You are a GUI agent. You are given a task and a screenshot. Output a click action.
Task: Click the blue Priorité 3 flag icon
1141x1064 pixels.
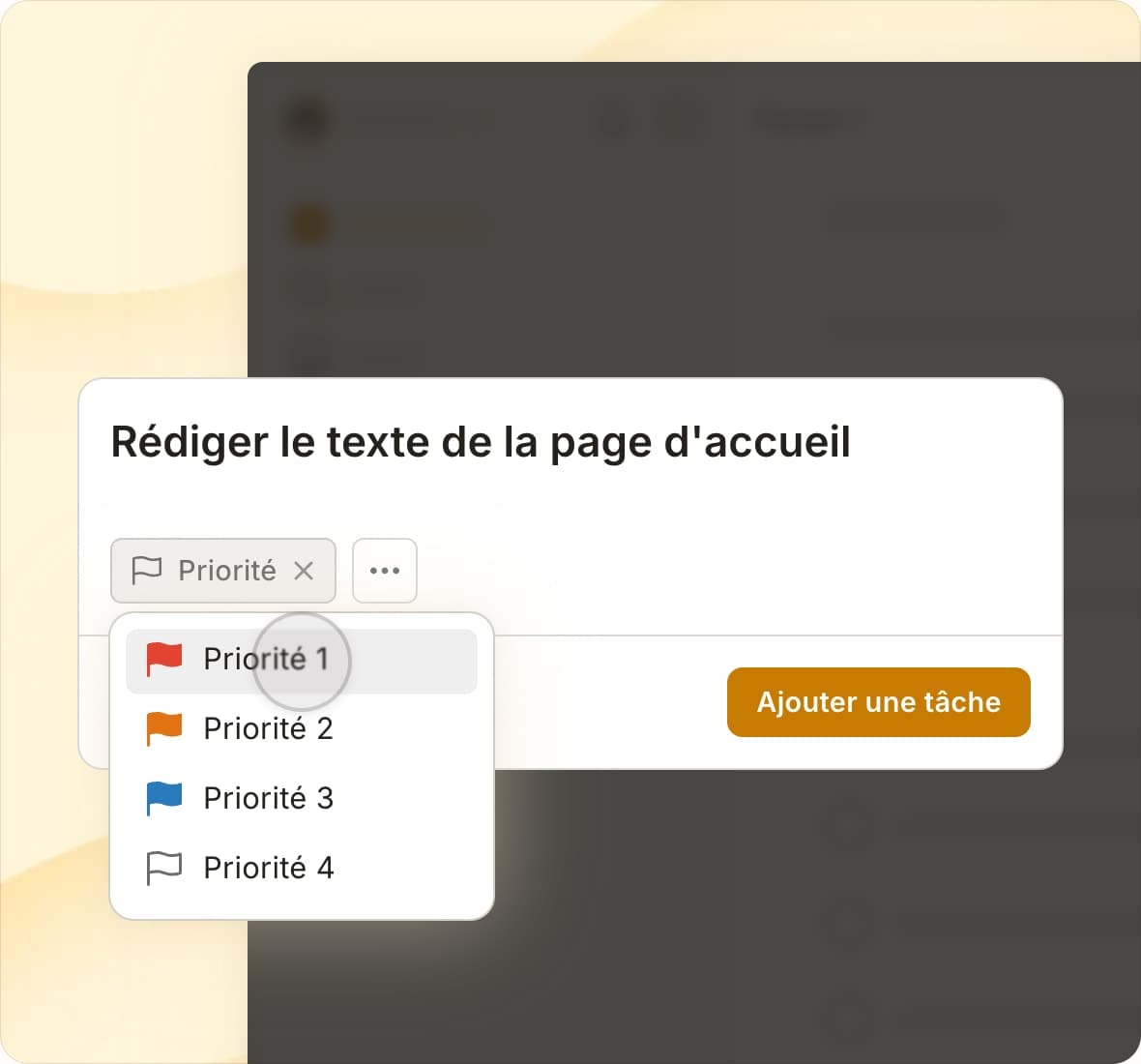pos(163,798)
